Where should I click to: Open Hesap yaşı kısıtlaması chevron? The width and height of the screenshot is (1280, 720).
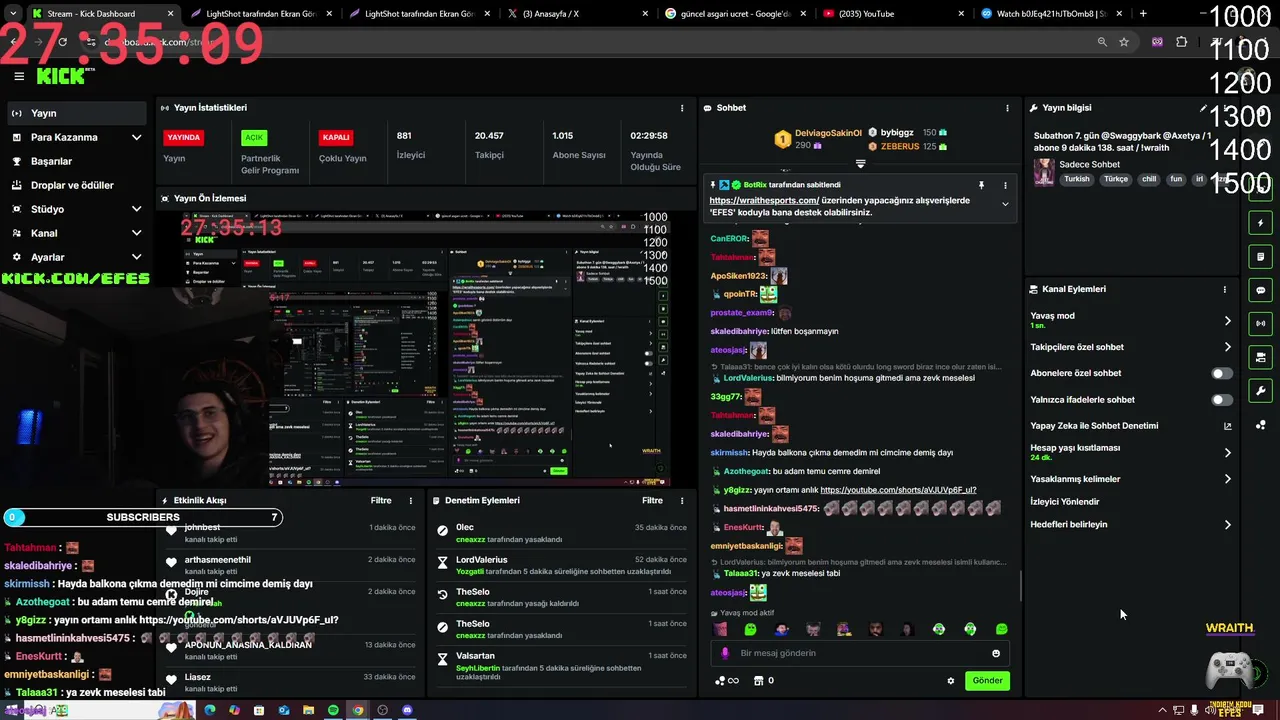tap(1227, 453)
